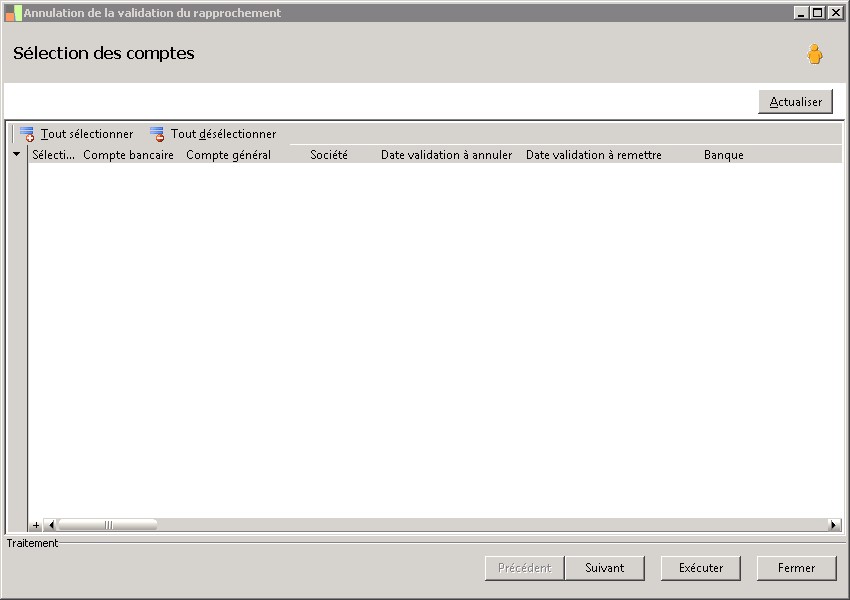Sort by Compte général column header
Image resolution: width=850 pixels, height=600 pixels.
228,155
